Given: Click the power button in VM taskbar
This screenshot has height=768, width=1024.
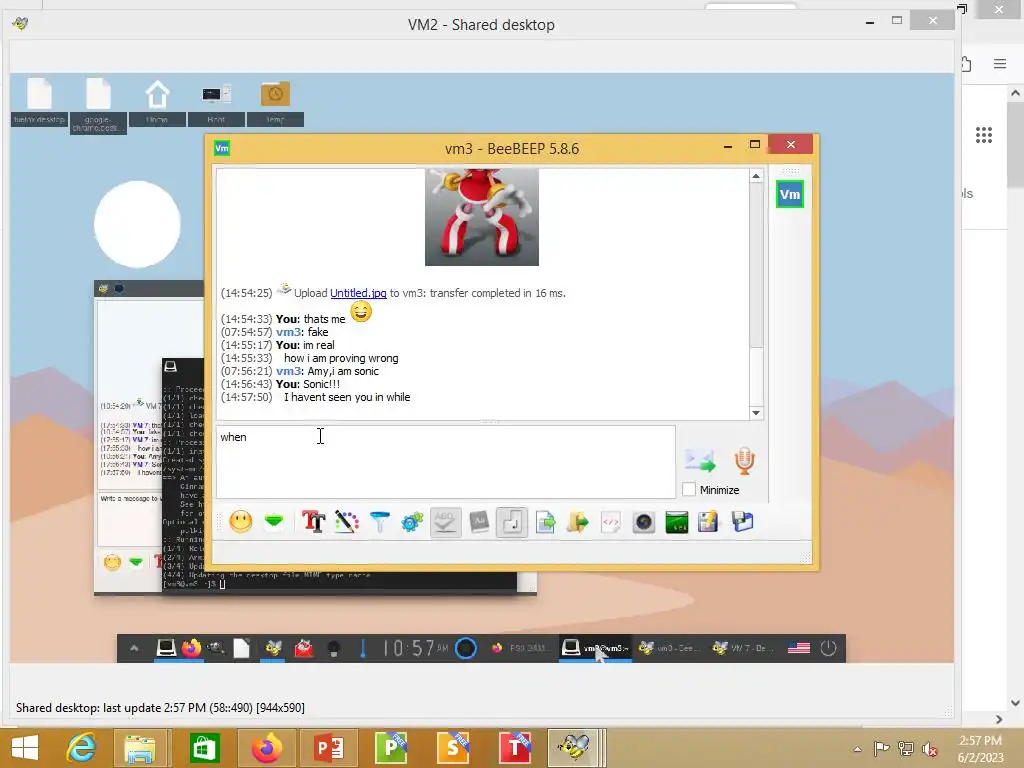Looking at the screenshot, I should click(828, 648).
